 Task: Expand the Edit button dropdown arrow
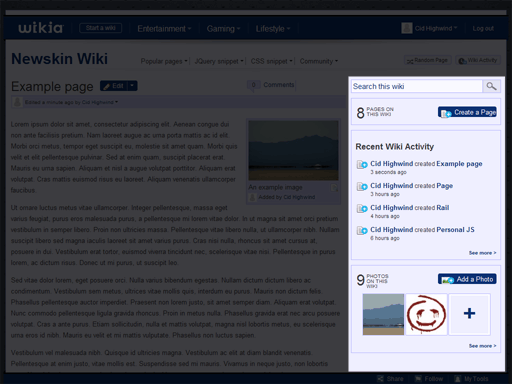point(132,86)
